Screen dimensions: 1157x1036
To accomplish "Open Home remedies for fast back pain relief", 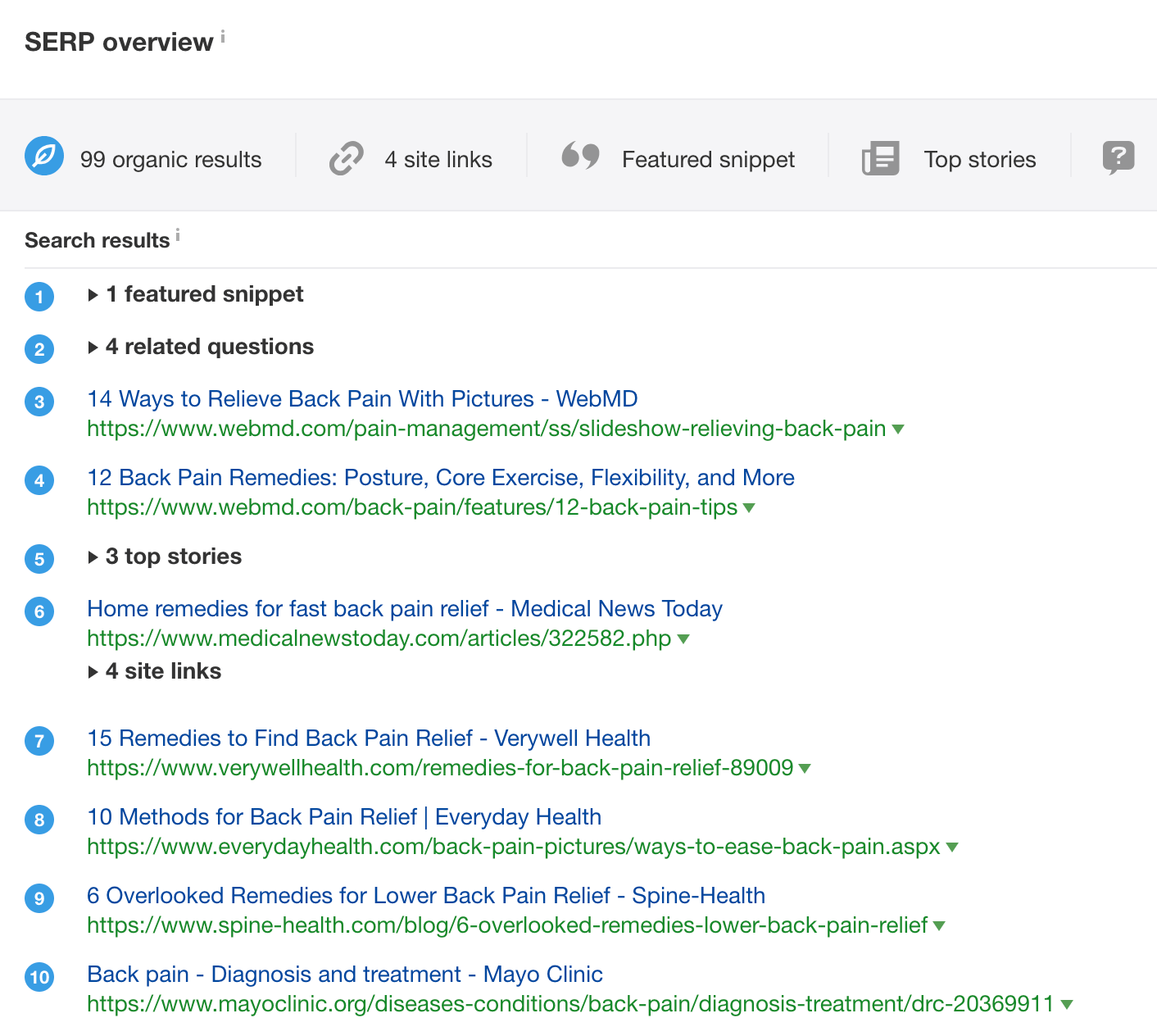I will pos(405,608).
